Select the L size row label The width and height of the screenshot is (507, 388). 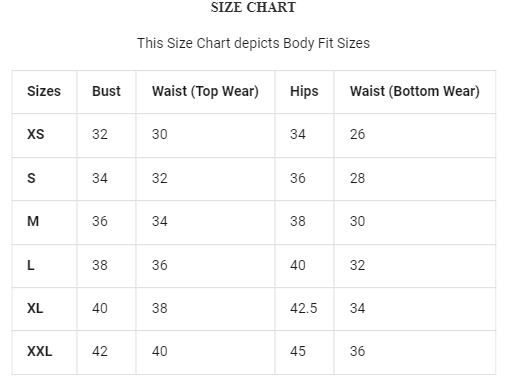[x=31, y=265]
